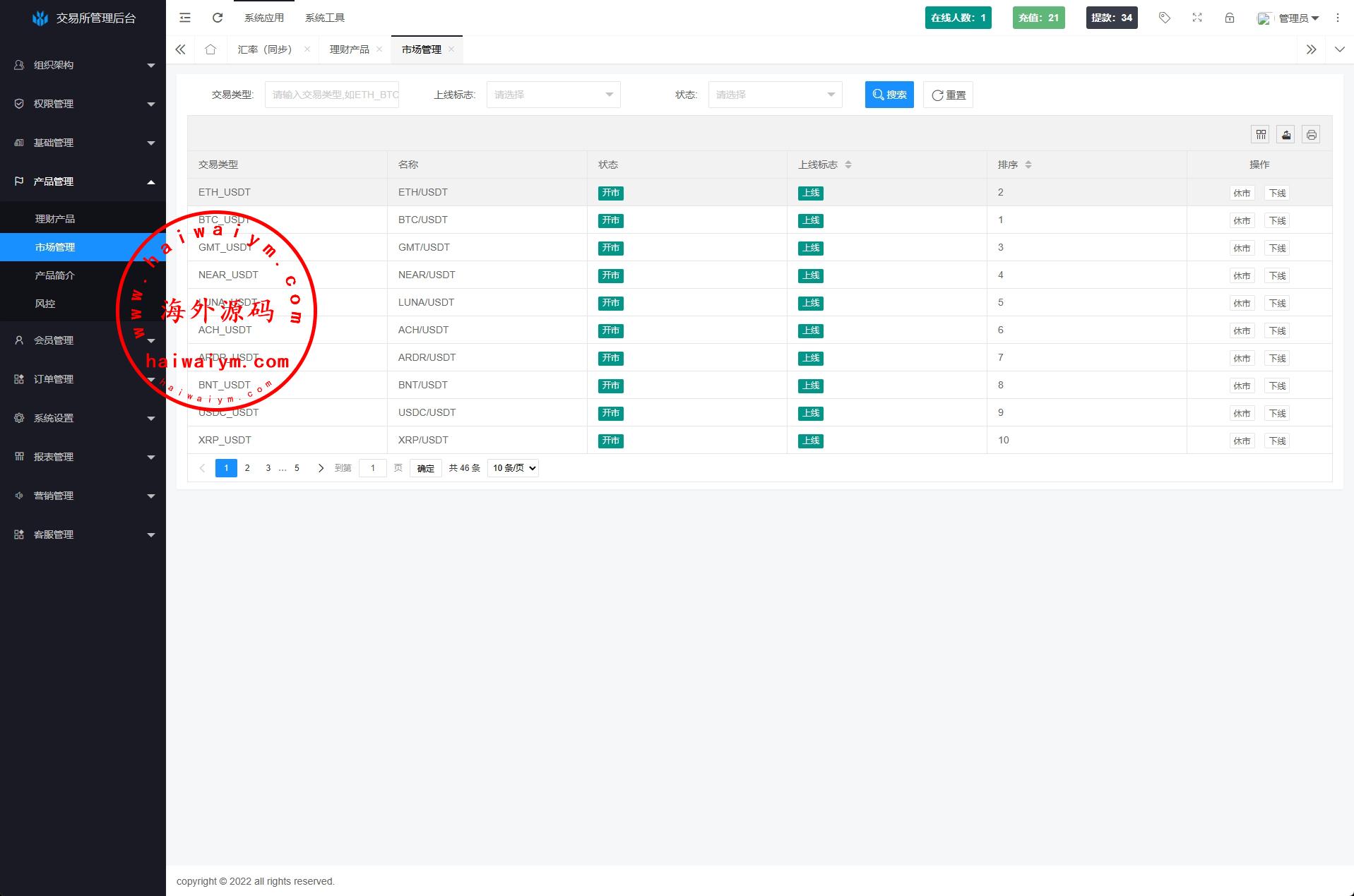Click the print table icon

(x=1311, y=135)
